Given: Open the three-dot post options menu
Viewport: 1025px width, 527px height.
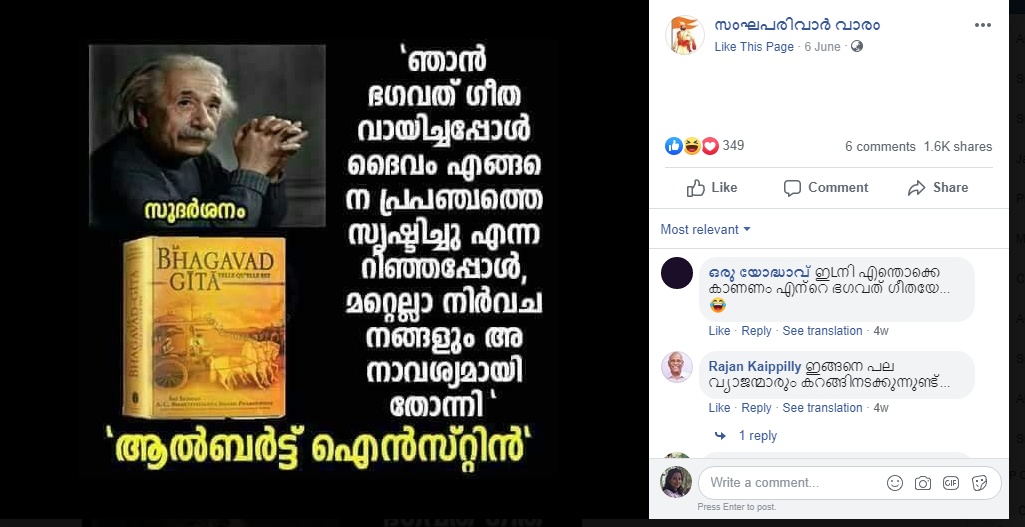Looking at the screenshot, I should click(x=983, y=26).
